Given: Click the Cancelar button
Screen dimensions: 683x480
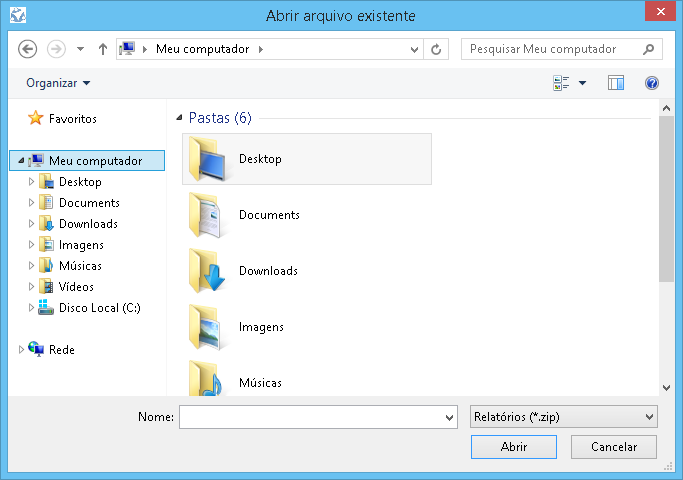Looking at the screenshot, I should tap(614, 447).
